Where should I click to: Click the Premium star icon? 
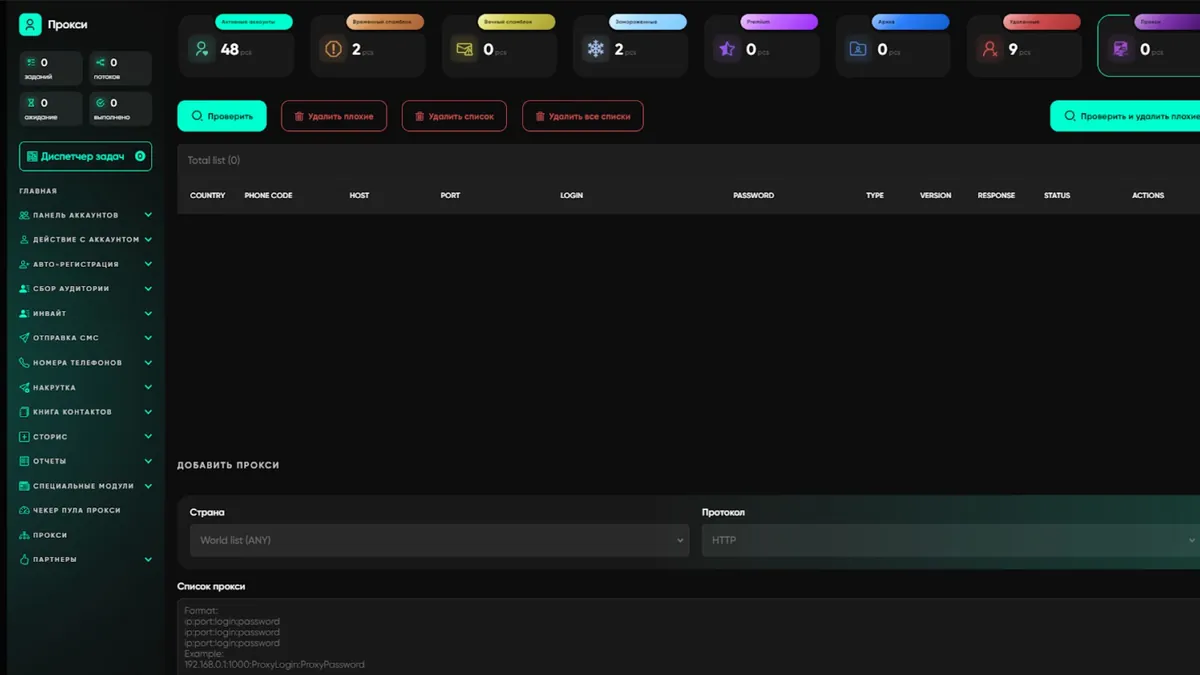coord(727,49)
